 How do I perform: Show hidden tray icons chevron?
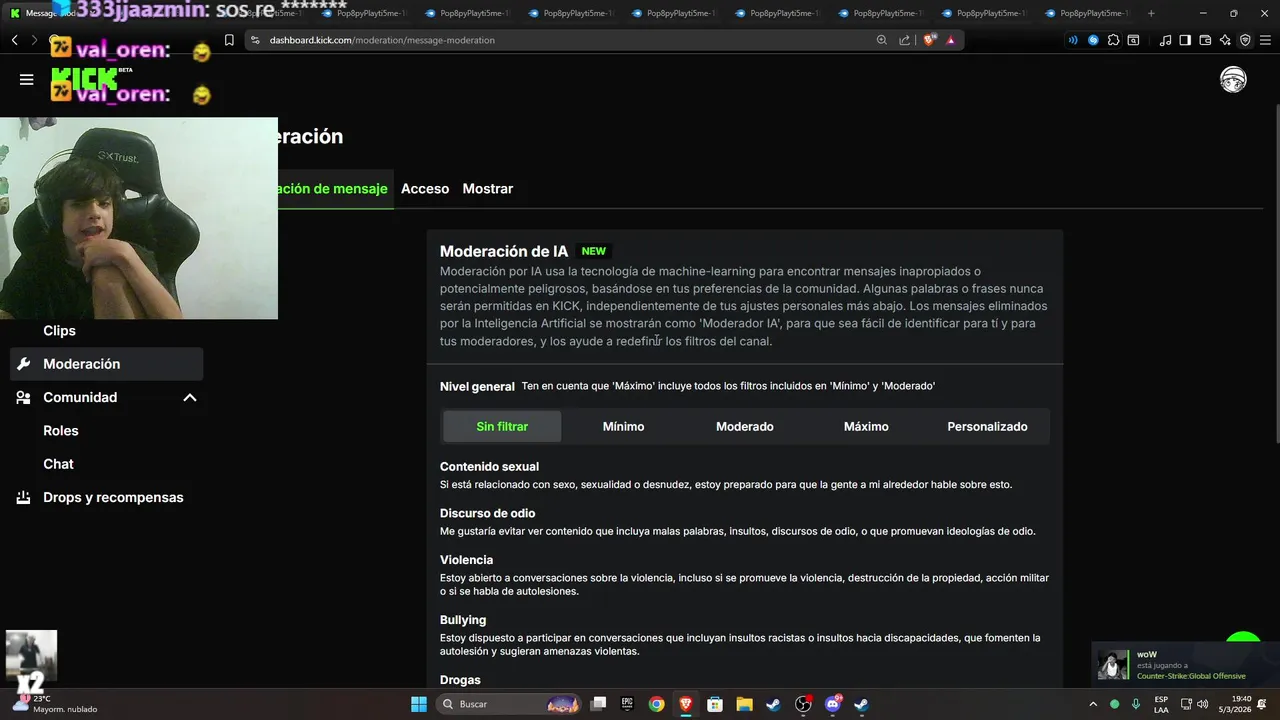(x=1093, y=704)
